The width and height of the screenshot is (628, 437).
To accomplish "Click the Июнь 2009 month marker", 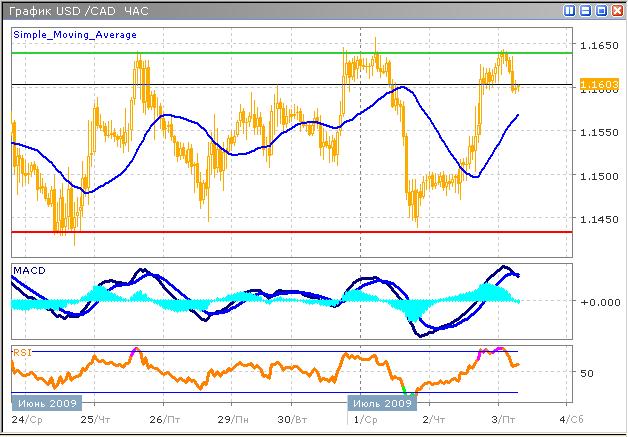I will click(39, 402).
